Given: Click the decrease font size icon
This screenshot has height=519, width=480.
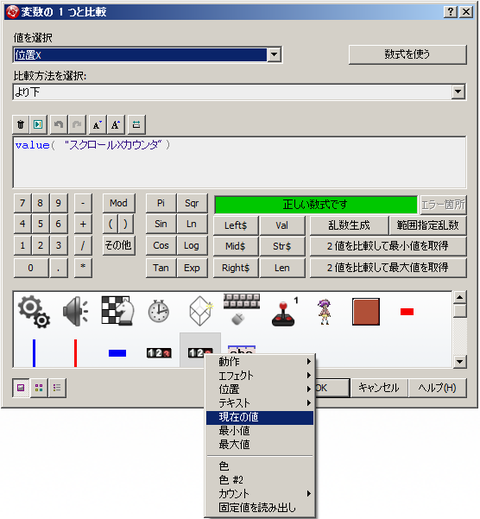Looking at the screenshot, I should point(97,125).
